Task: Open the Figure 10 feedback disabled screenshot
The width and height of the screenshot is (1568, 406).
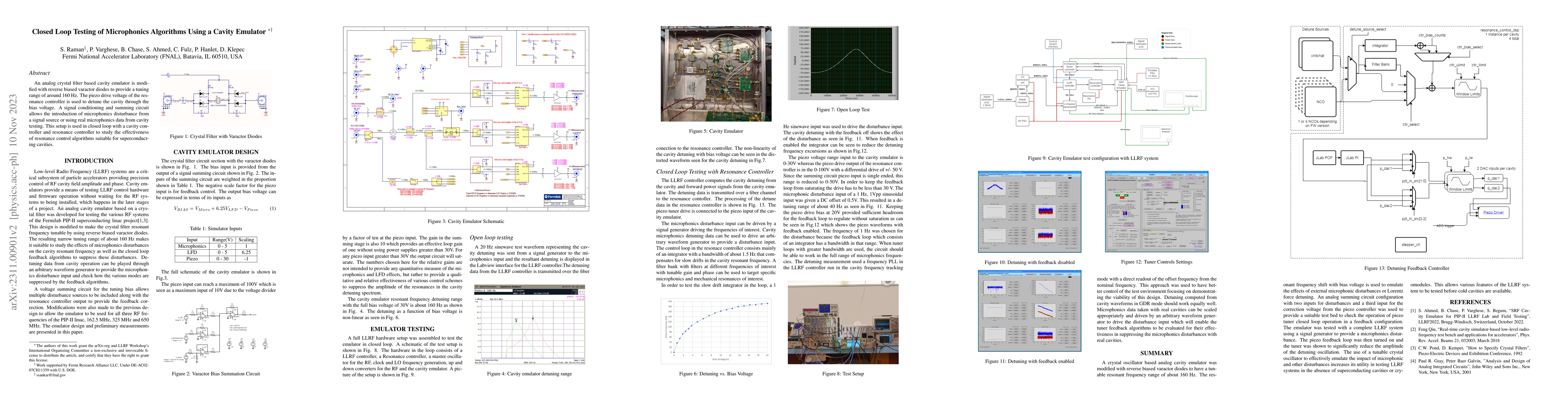Action: (1029, 212)
